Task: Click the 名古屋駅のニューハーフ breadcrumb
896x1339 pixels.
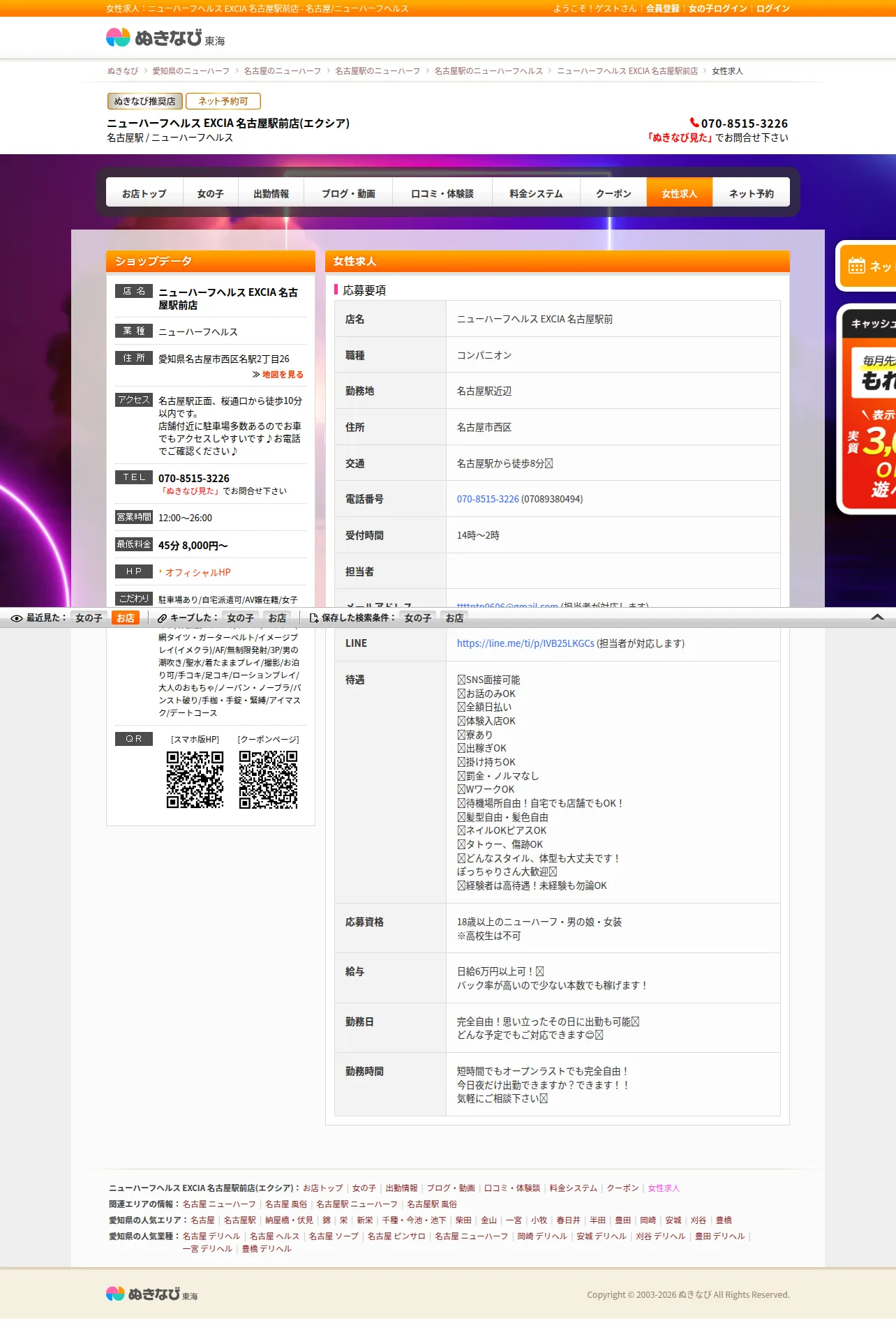Action: [378, 71]
